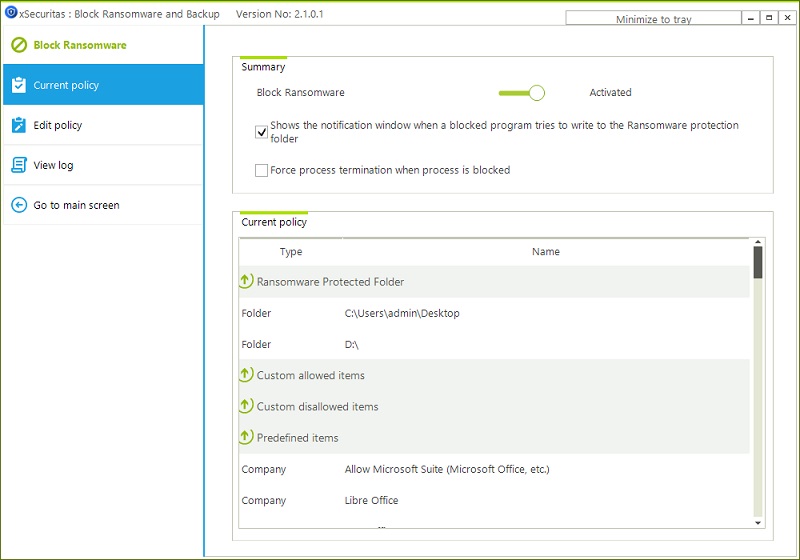Uncheck the Shows the notification window checkbox
This screenshot has width=800, height=560.
pyautogui.click(x=261, y=132)
